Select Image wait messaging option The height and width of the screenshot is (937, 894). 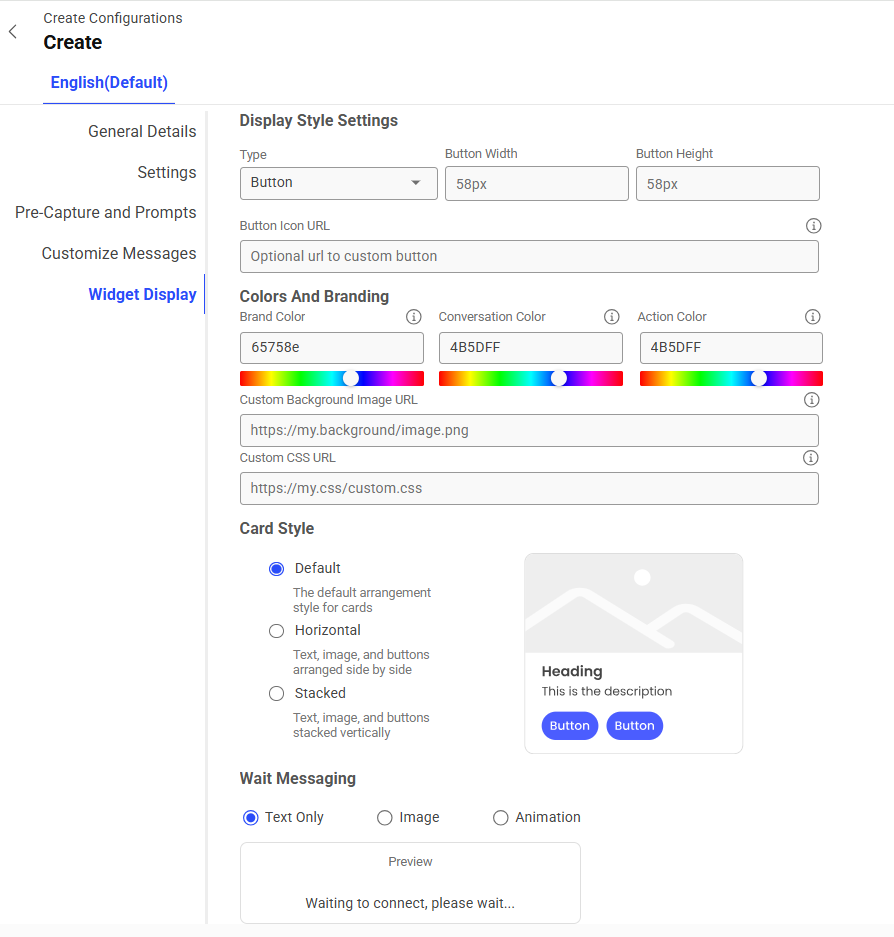tap(384, 817)
